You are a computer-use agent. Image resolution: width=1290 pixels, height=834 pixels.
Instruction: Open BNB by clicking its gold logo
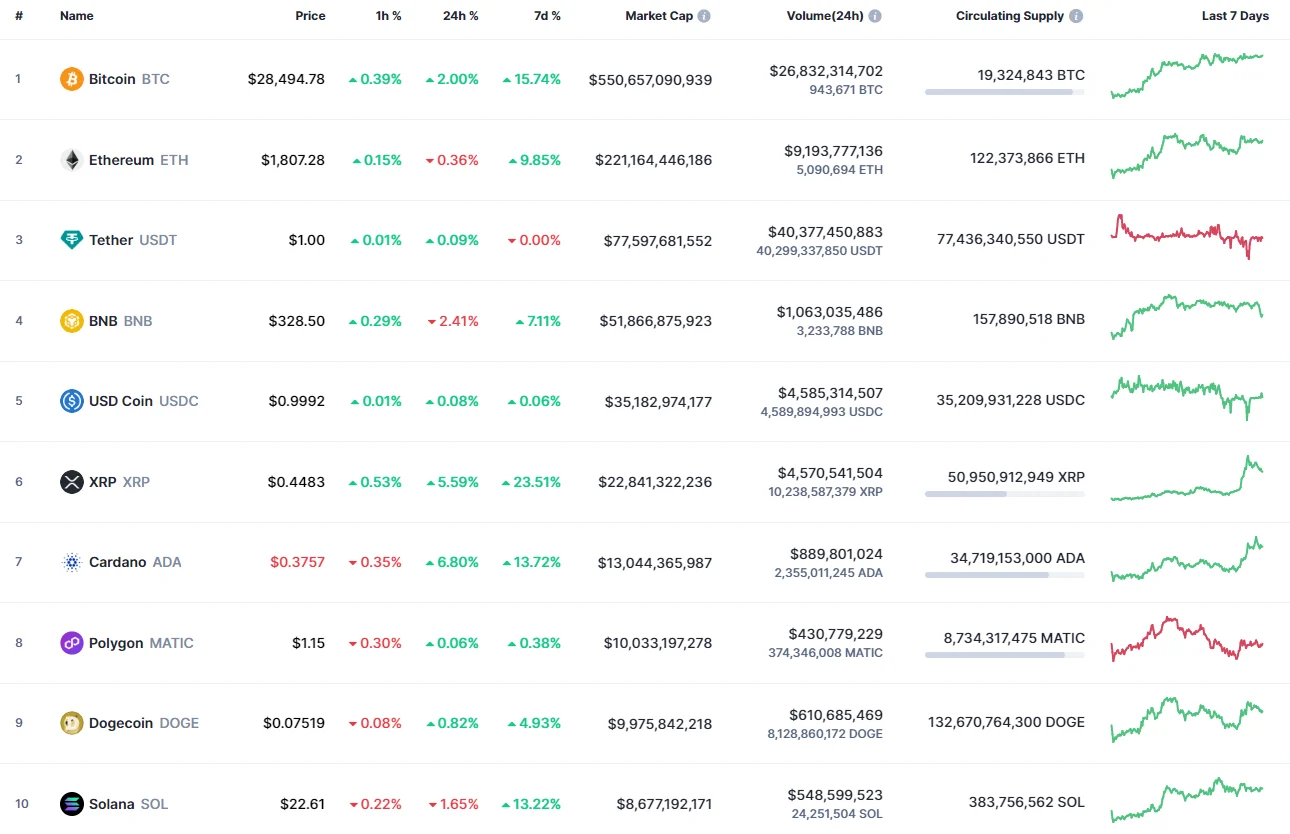70,320
